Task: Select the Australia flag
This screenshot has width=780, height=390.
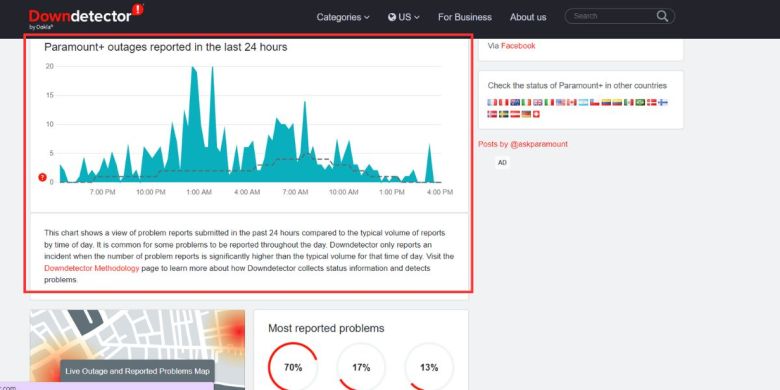Action: [515, 102]
